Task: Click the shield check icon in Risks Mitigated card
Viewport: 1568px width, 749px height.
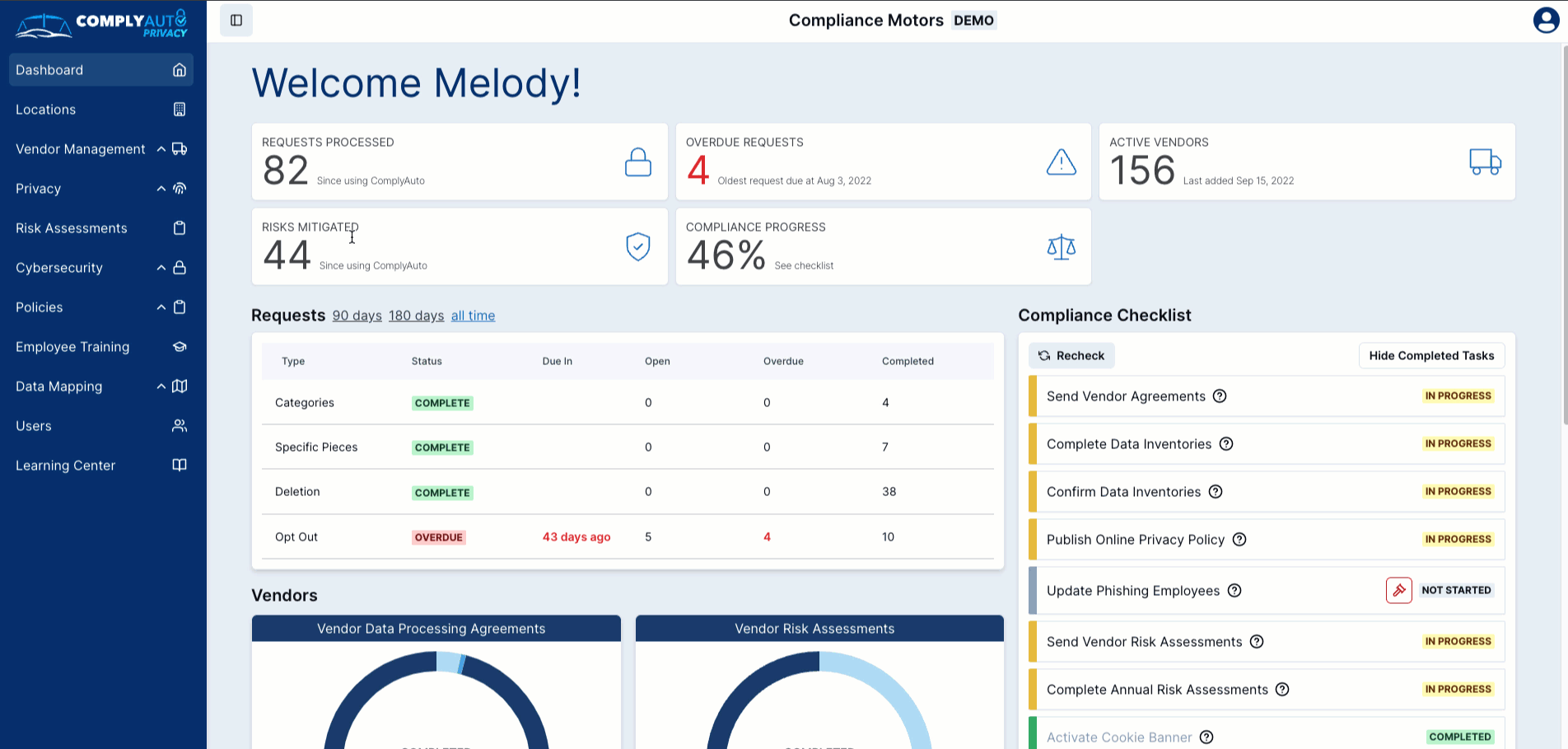Action: (x=638, y=246)
